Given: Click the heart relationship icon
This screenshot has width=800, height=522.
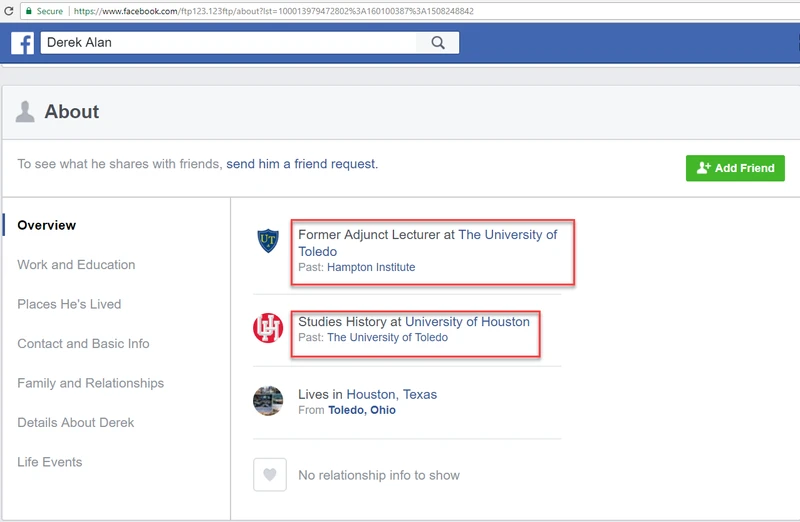Looking at the screenshot, I should 270,475.
